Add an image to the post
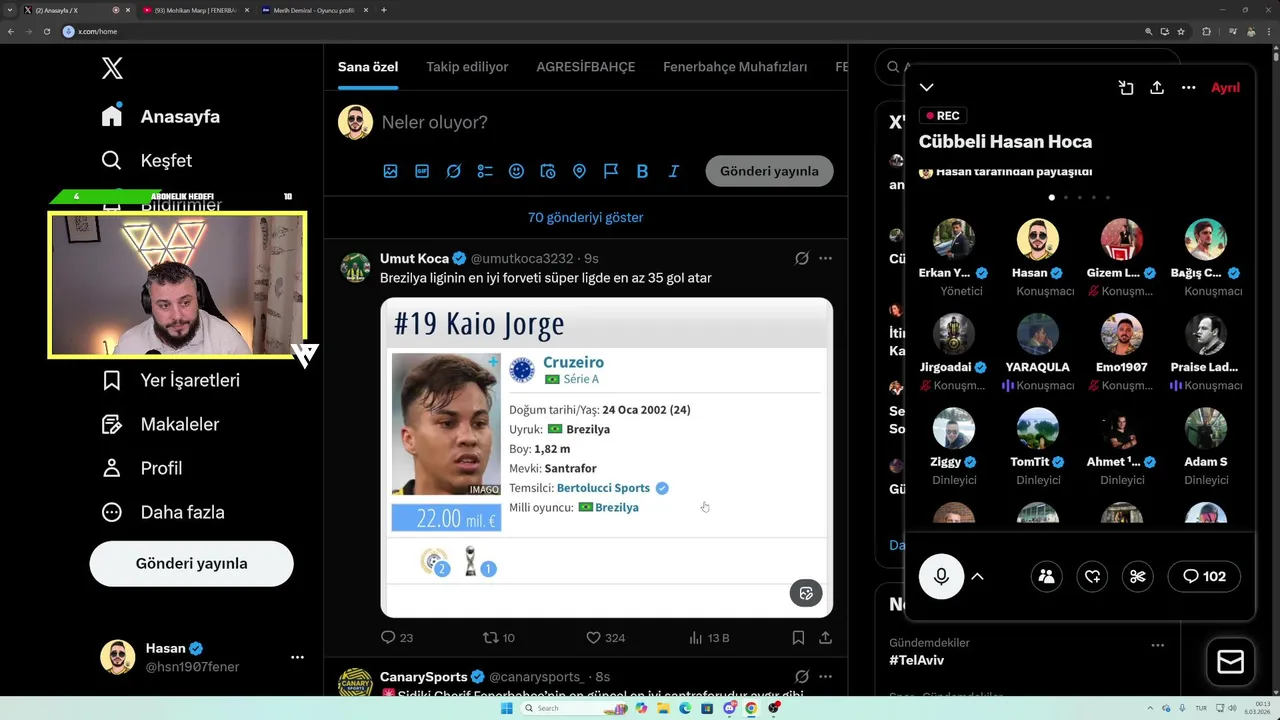 [390, 171]
